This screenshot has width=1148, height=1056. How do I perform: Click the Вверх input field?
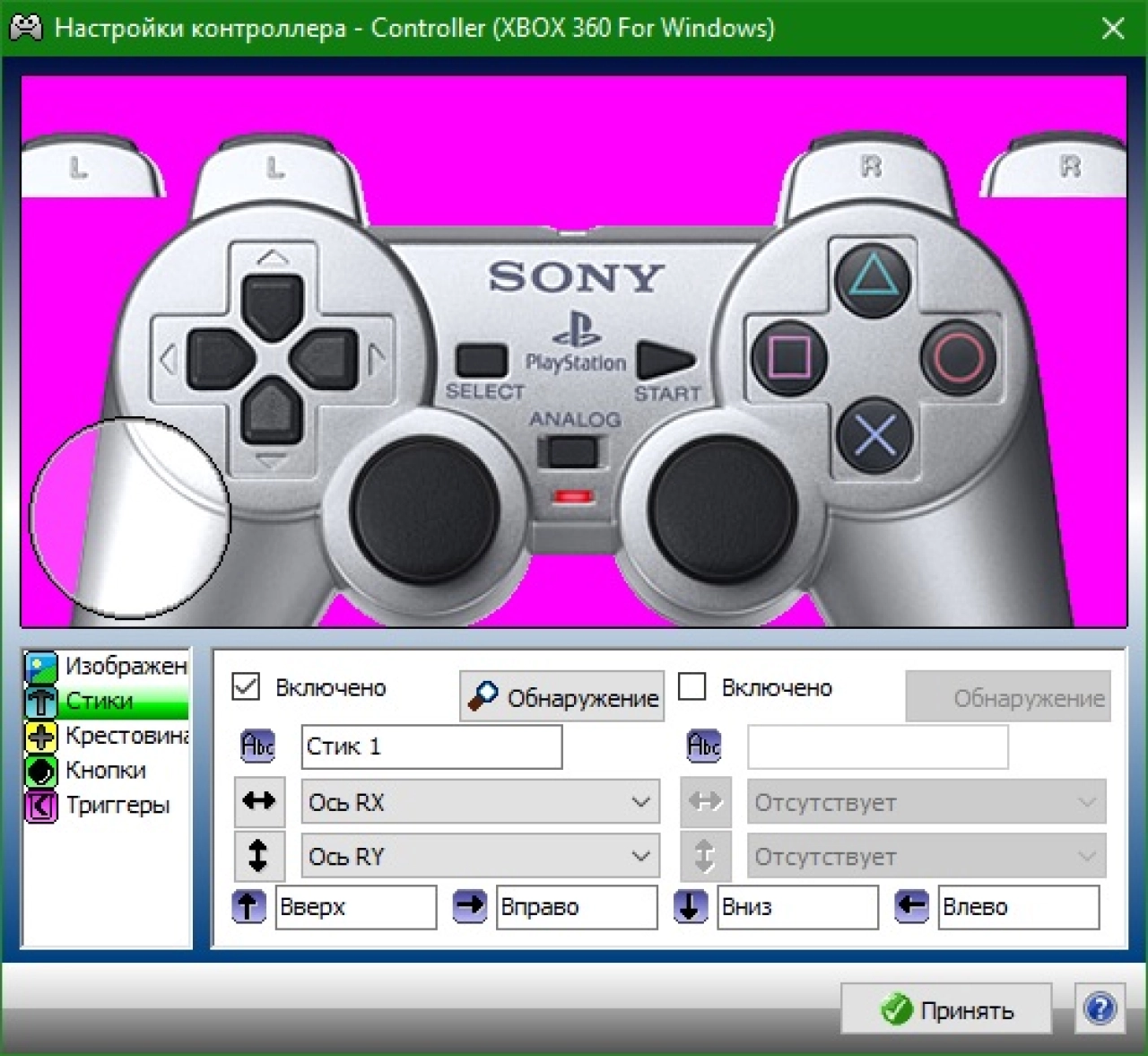tap(356, 907)
